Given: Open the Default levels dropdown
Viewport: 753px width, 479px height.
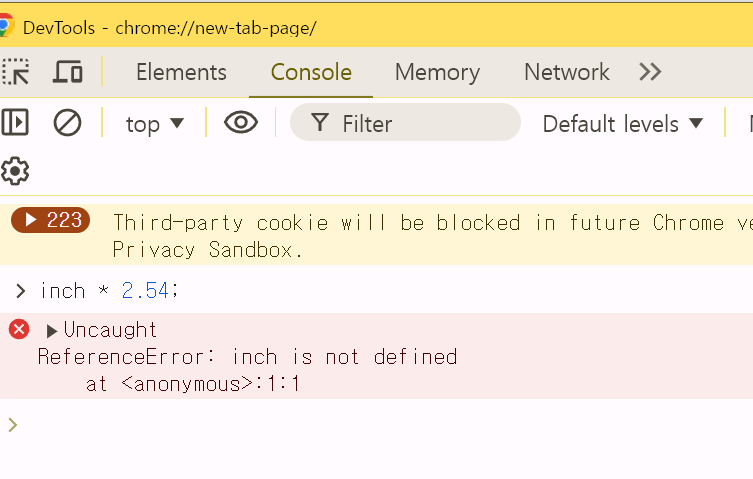Looking at the screenshot, I should [623, 124].
